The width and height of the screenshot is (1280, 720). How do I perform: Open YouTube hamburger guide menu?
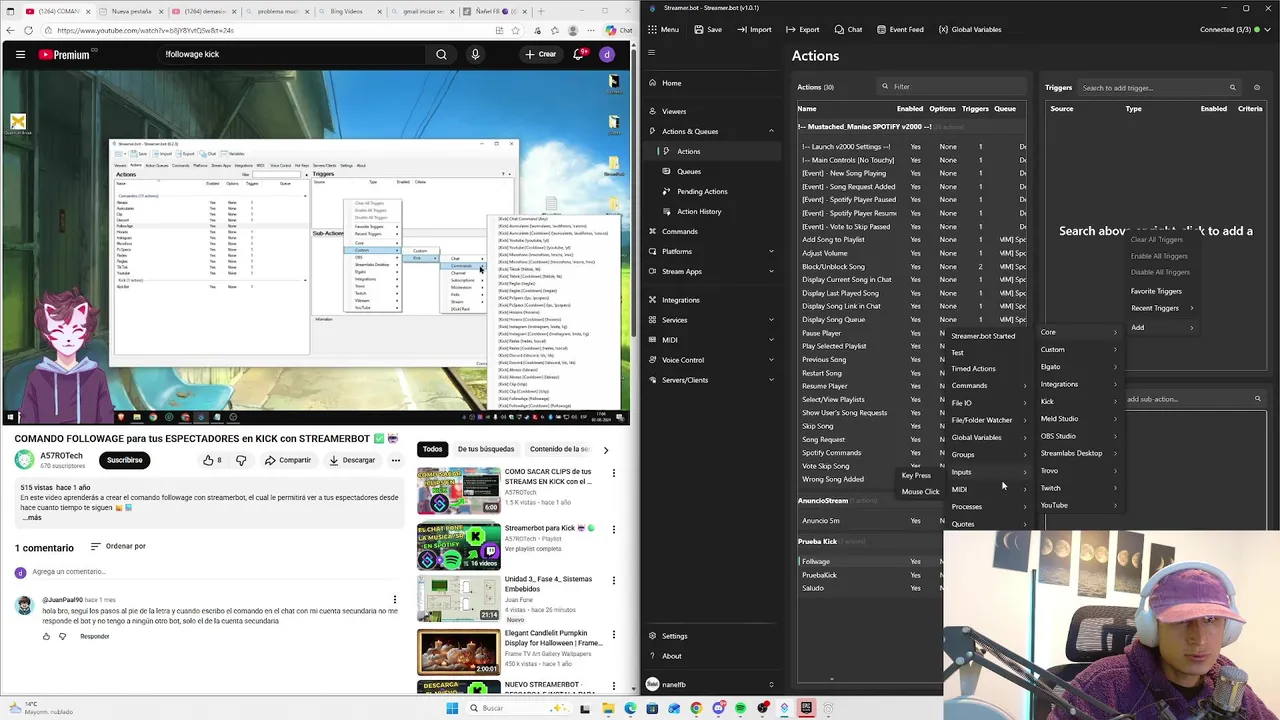click(x=20, y=54)
